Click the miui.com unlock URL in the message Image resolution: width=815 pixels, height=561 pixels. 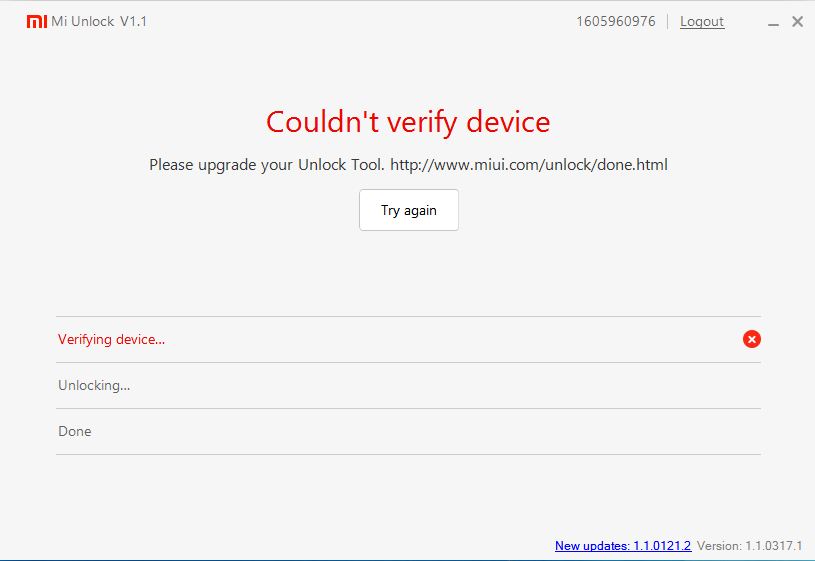529,165
